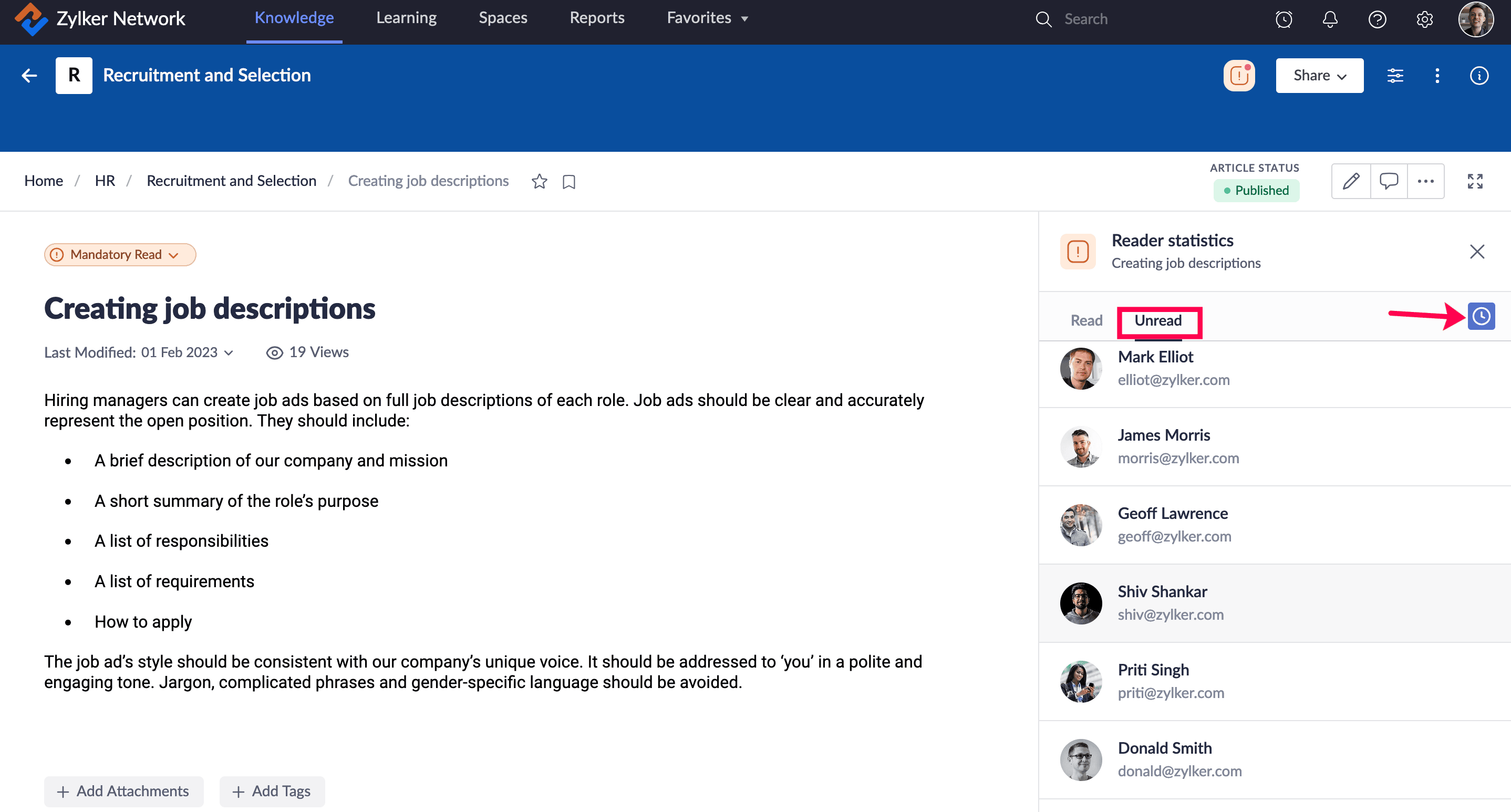Image resolution: width=1511 pixels, height=812 pixels.
Task: Switch to the Read tab
Action: (x=1086, y=321)
